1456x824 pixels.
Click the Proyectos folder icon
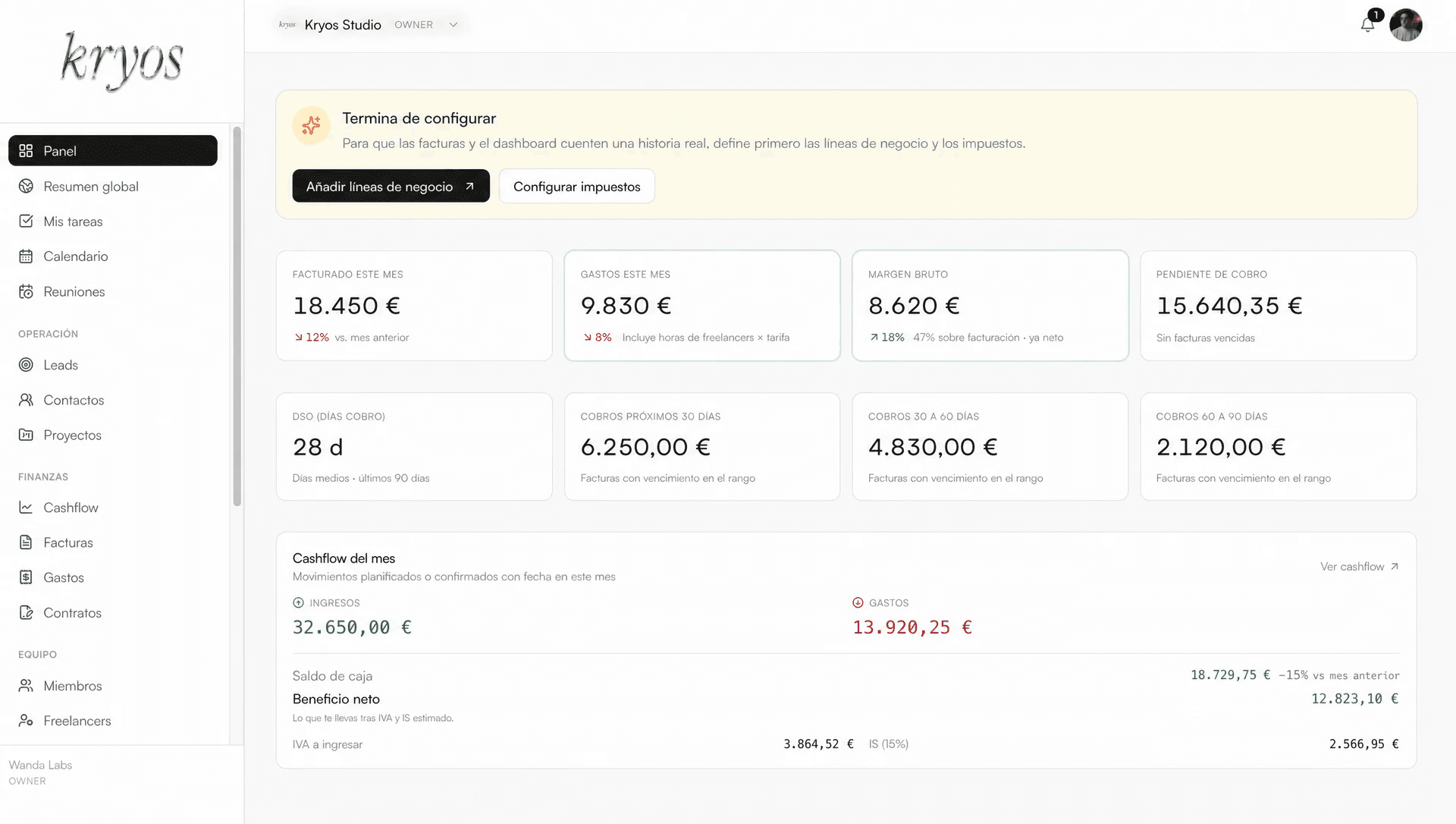point(26,435)
